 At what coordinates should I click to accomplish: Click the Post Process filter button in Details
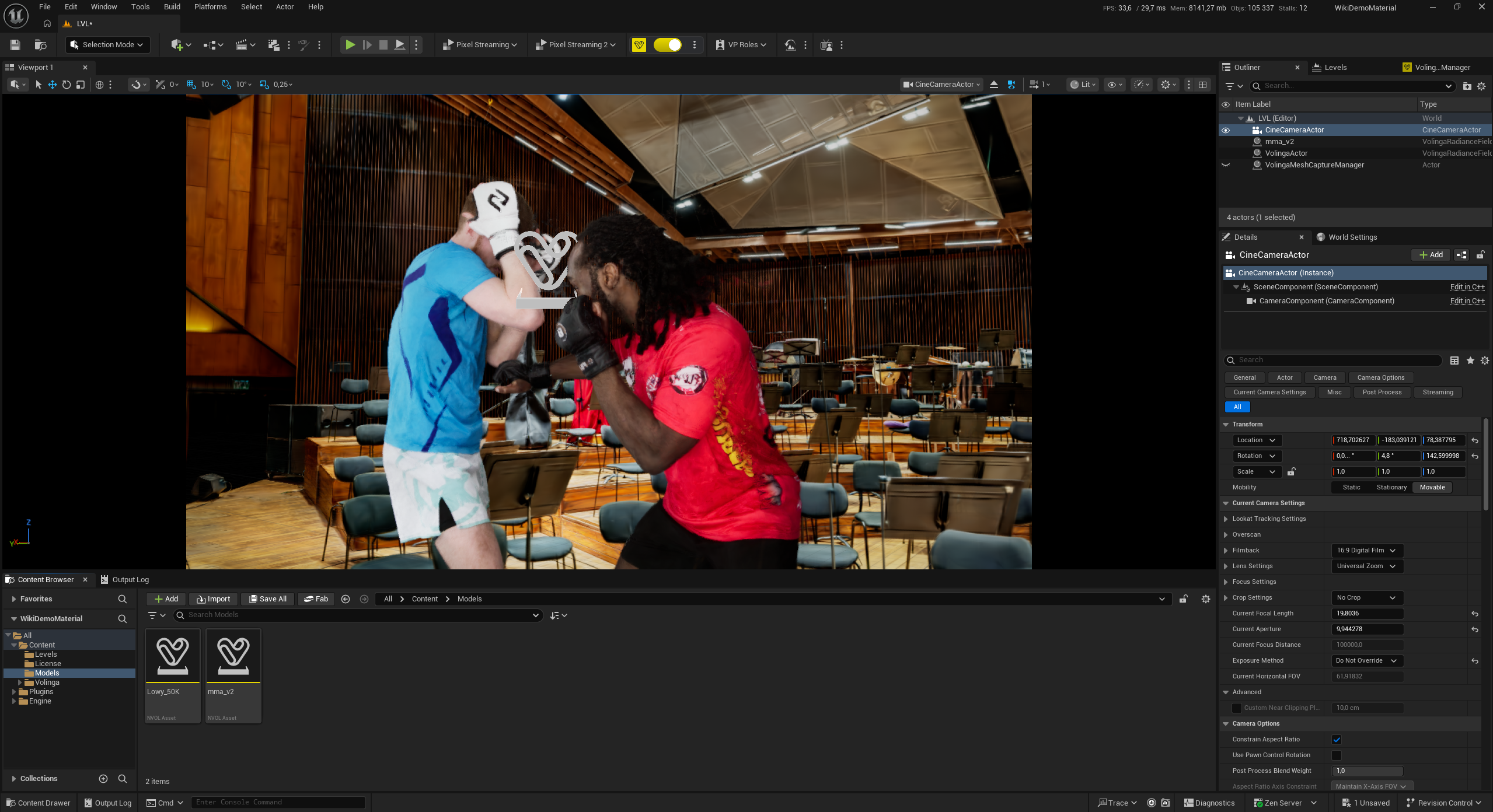click(1382, 393)
